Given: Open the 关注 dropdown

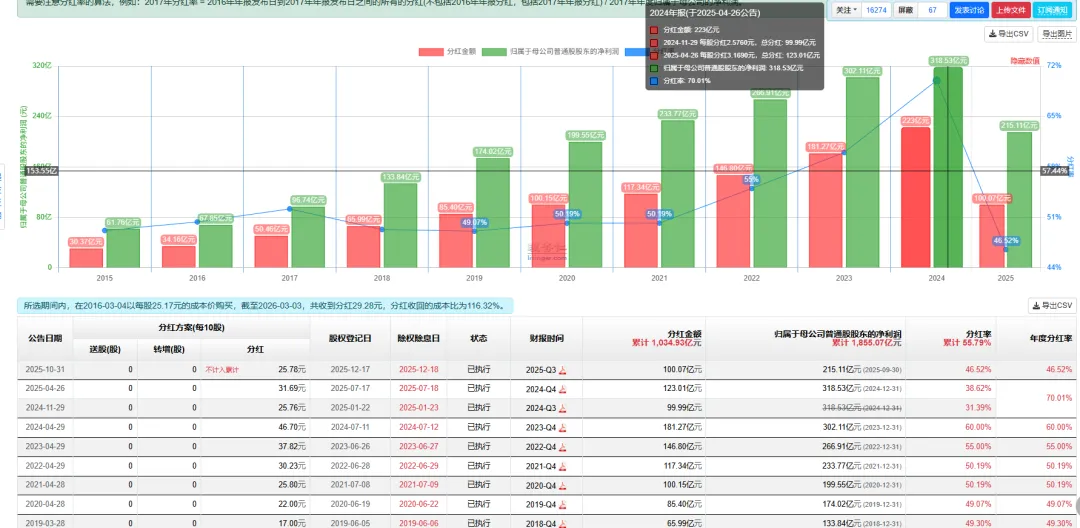Looking at the screenshot, I should [x=846, y=10].
